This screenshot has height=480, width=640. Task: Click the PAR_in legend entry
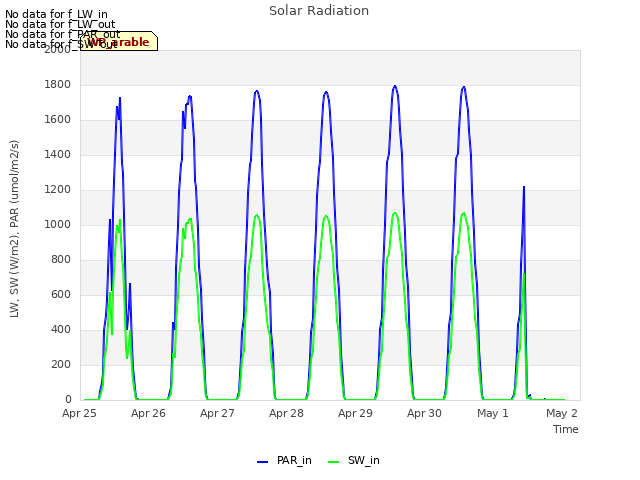click(x=284, y=460)
